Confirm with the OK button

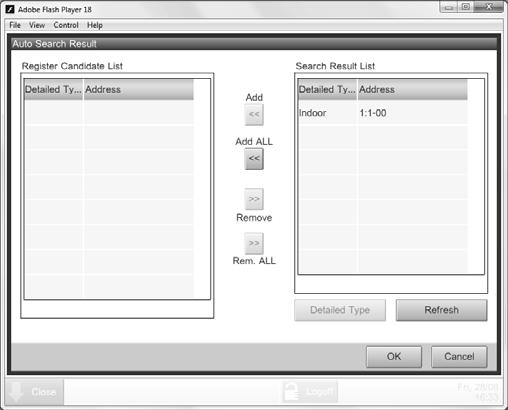(x=394, y=357)
